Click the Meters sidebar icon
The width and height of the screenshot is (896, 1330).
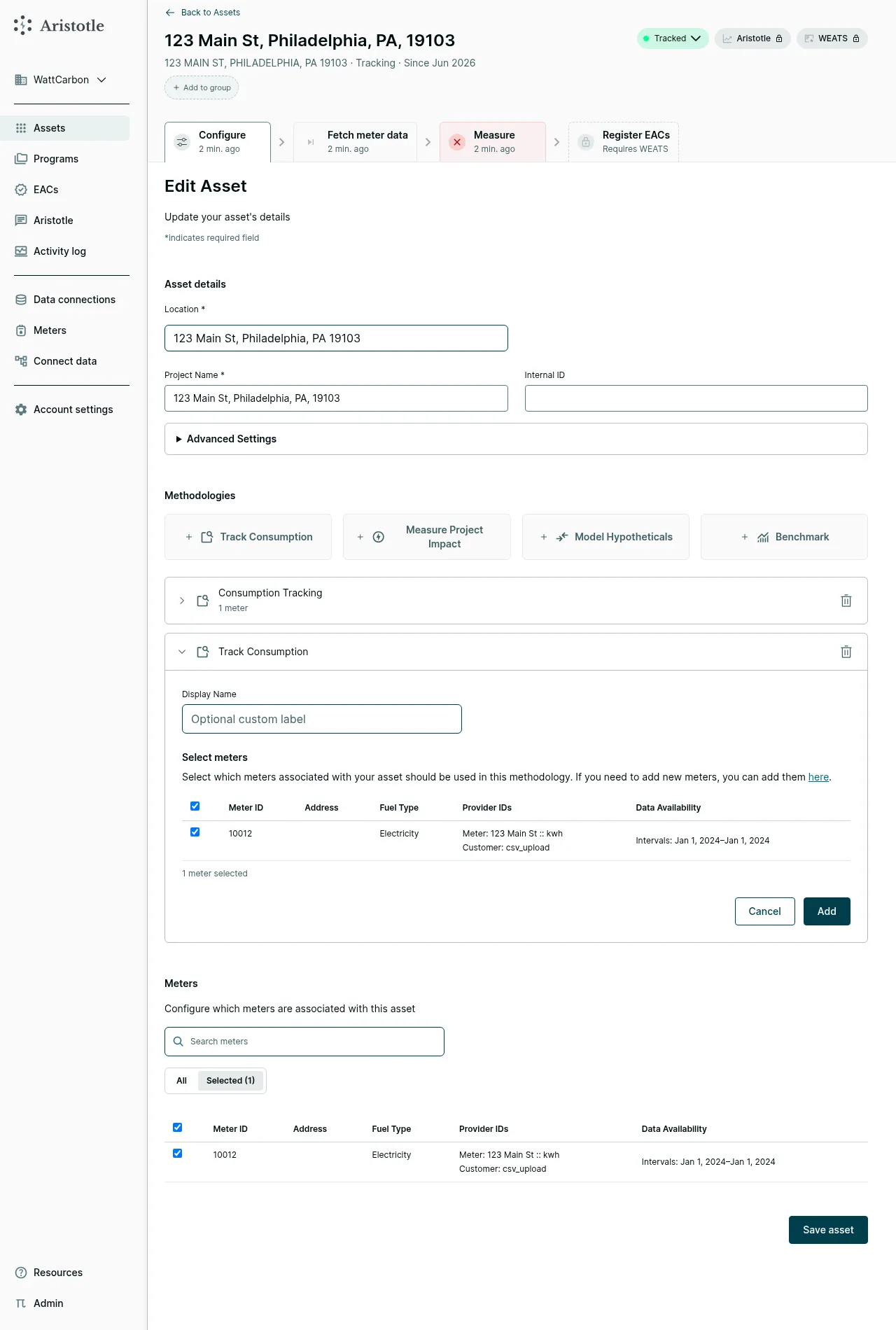(21, 330)
